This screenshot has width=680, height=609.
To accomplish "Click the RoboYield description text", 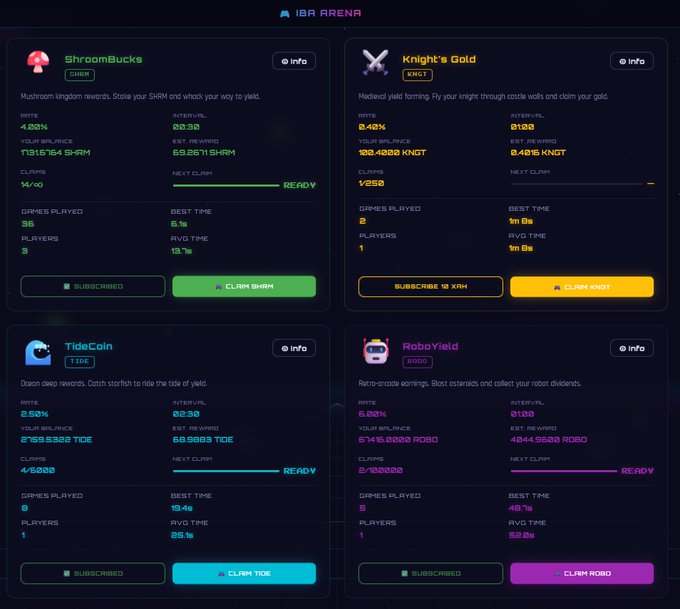I will 470,384.
